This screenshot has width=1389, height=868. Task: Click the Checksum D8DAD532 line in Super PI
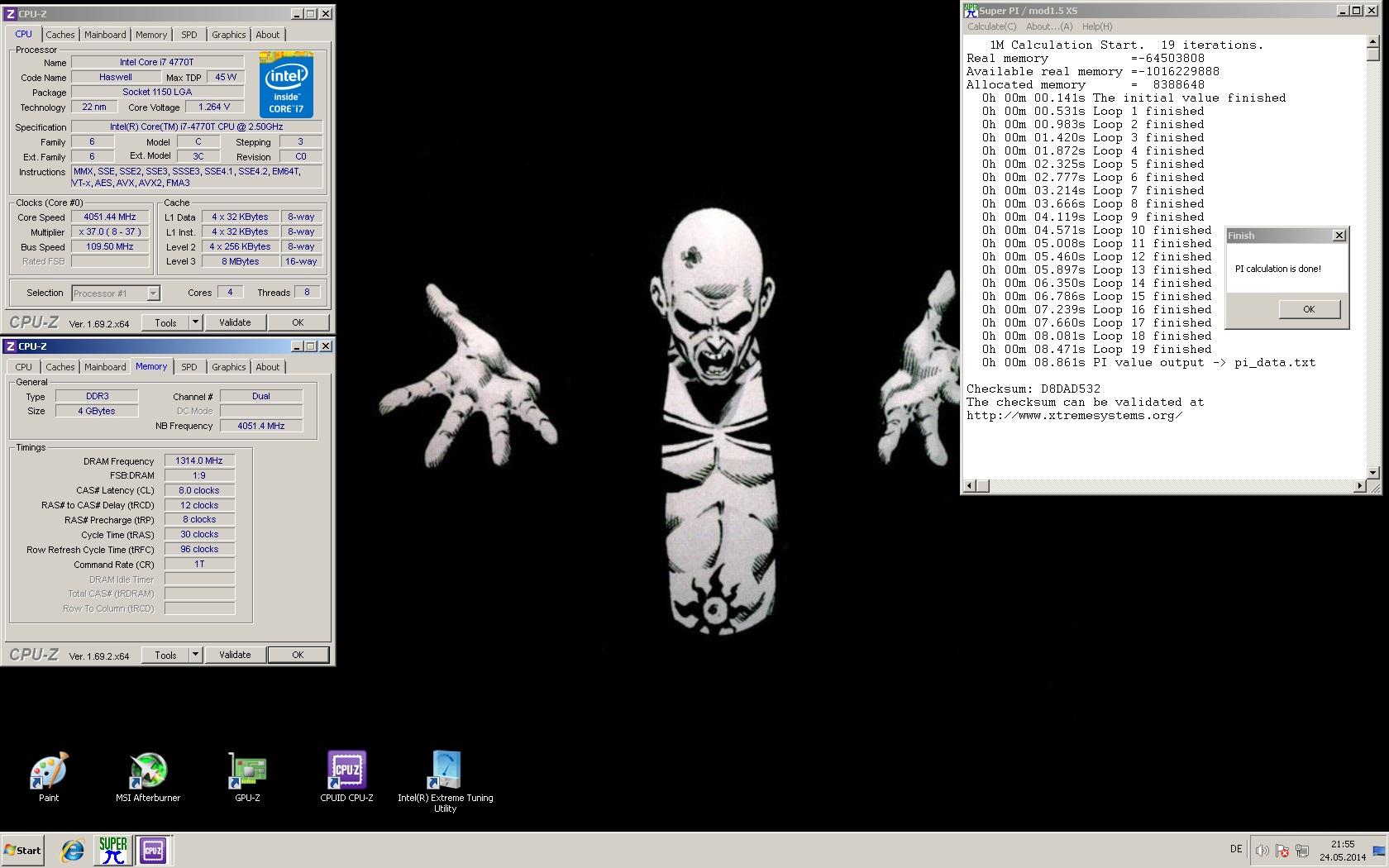coord(1033,389)
